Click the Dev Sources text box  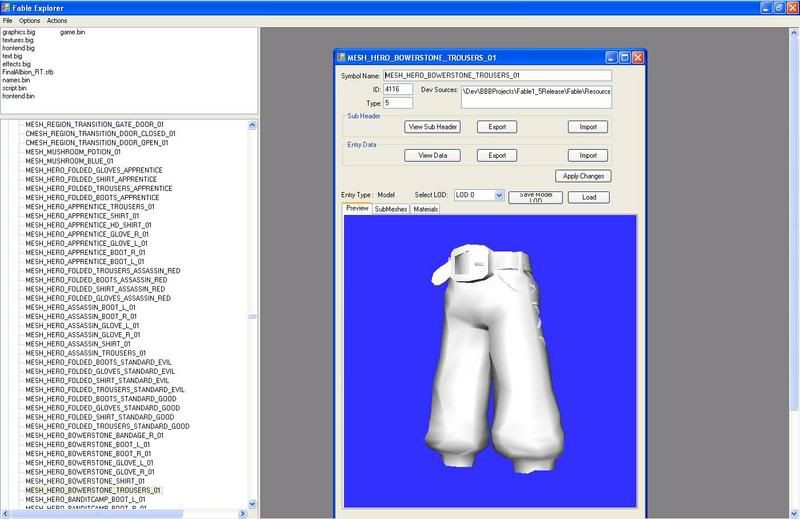pos(536,97)
